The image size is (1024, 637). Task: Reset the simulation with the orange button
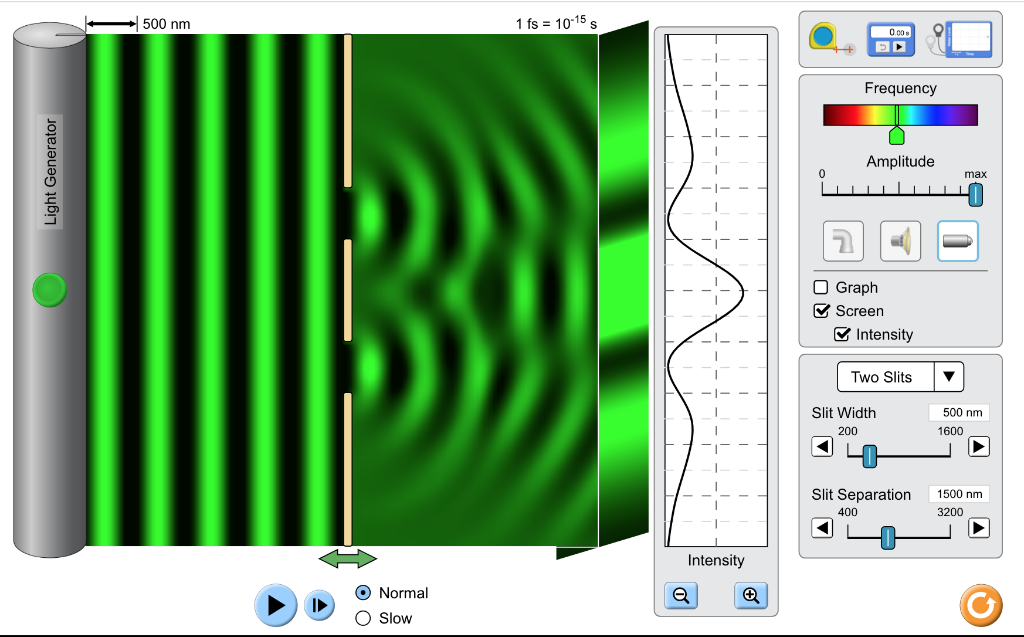coord(980,605)
